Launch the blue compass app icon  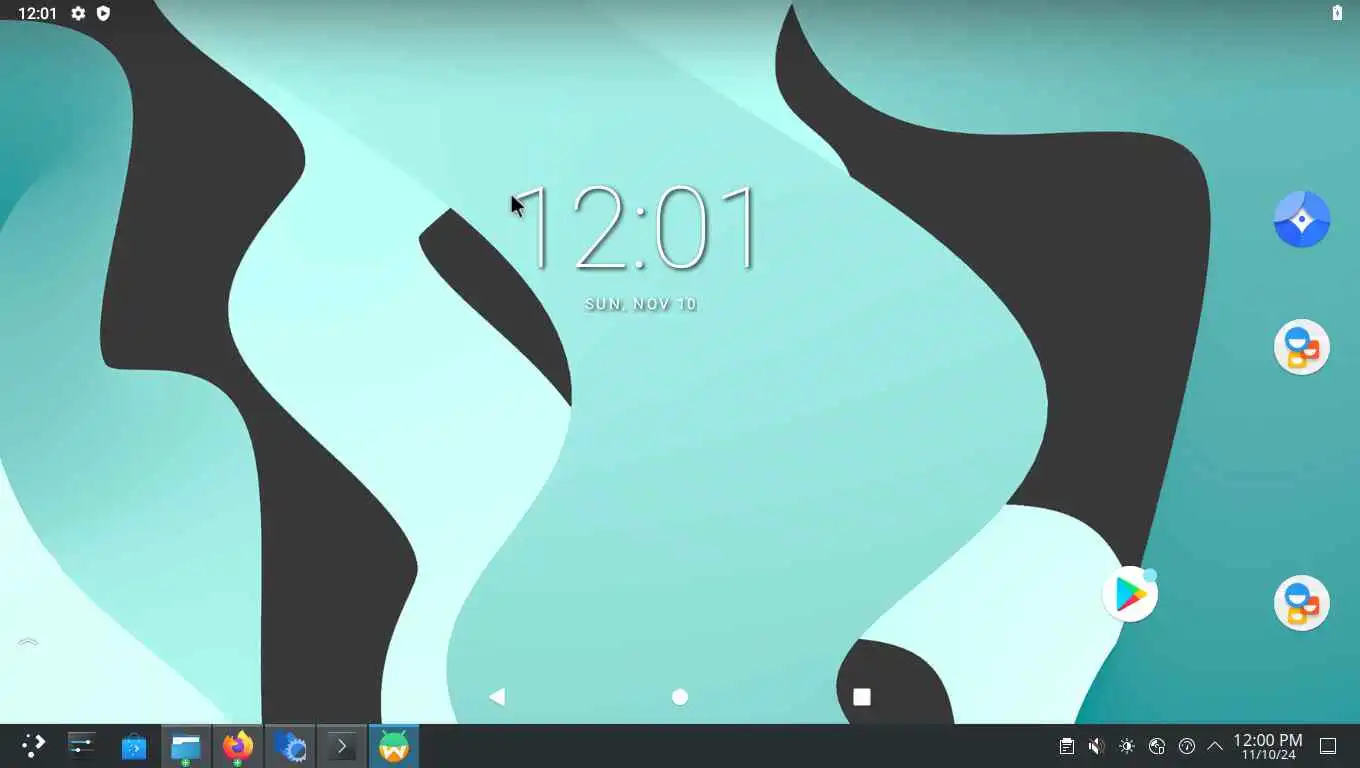click(x=1302, y=219)
